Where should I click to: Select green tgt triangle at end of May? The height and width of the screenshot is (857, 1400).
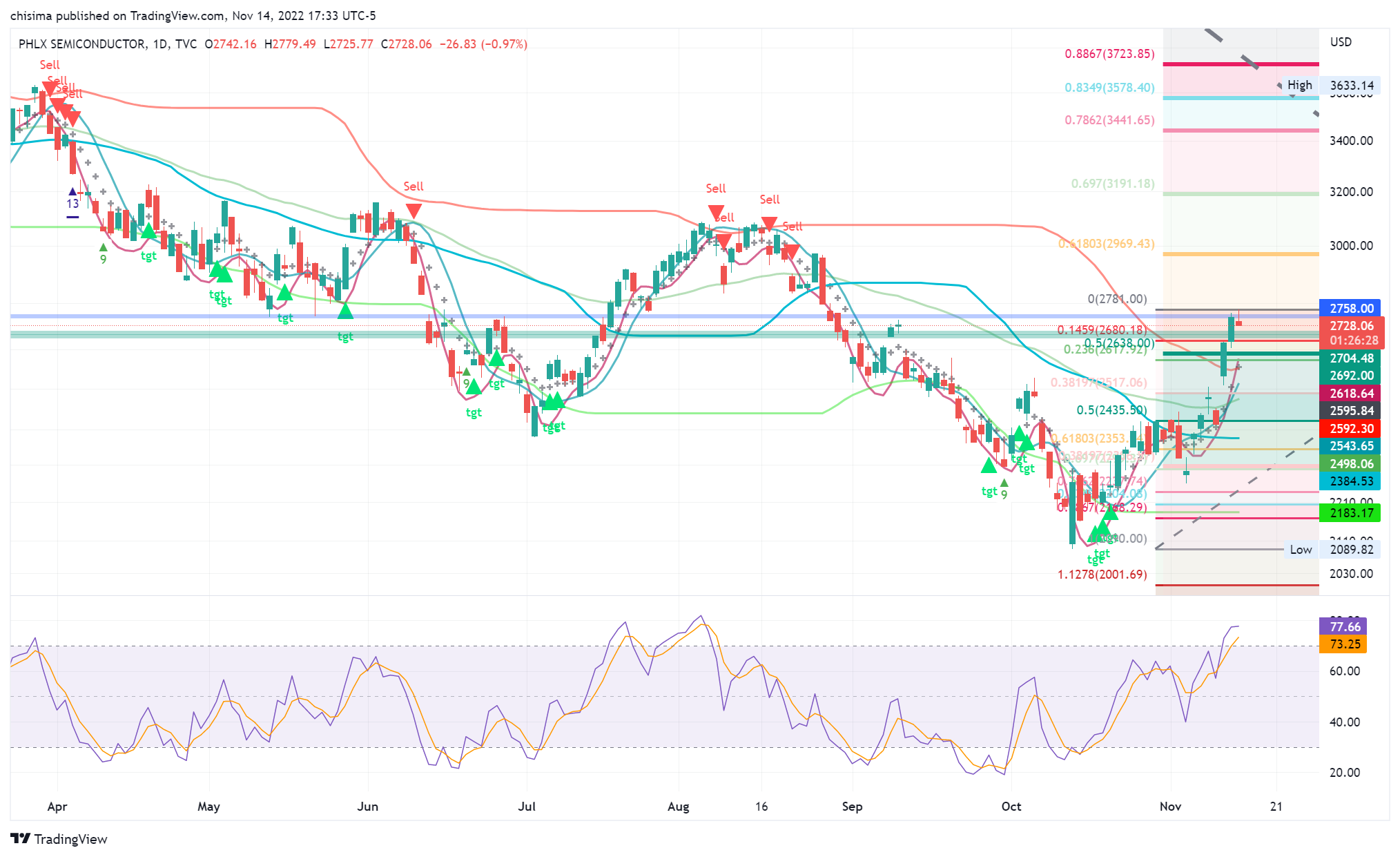[x=345, y=311]
